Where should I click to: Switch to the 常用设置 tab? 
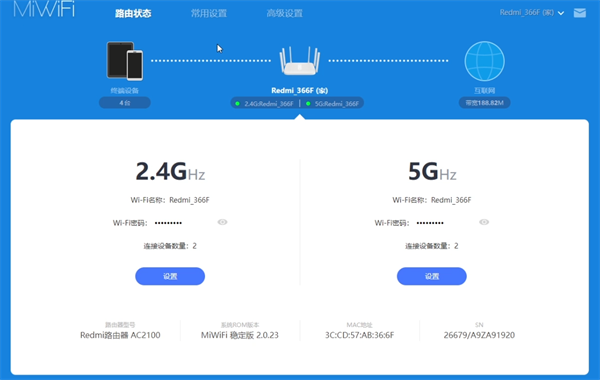tap(209, 13)
